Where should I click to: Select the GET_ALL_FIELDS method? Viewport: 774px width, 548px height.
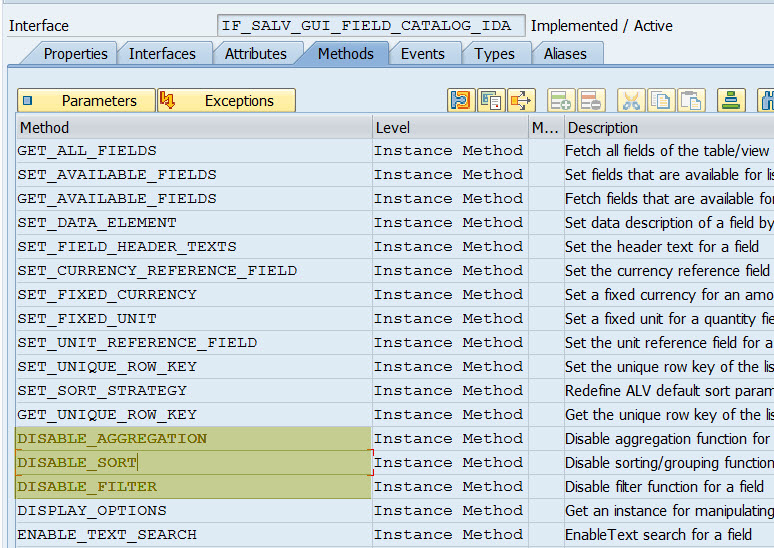194,151
